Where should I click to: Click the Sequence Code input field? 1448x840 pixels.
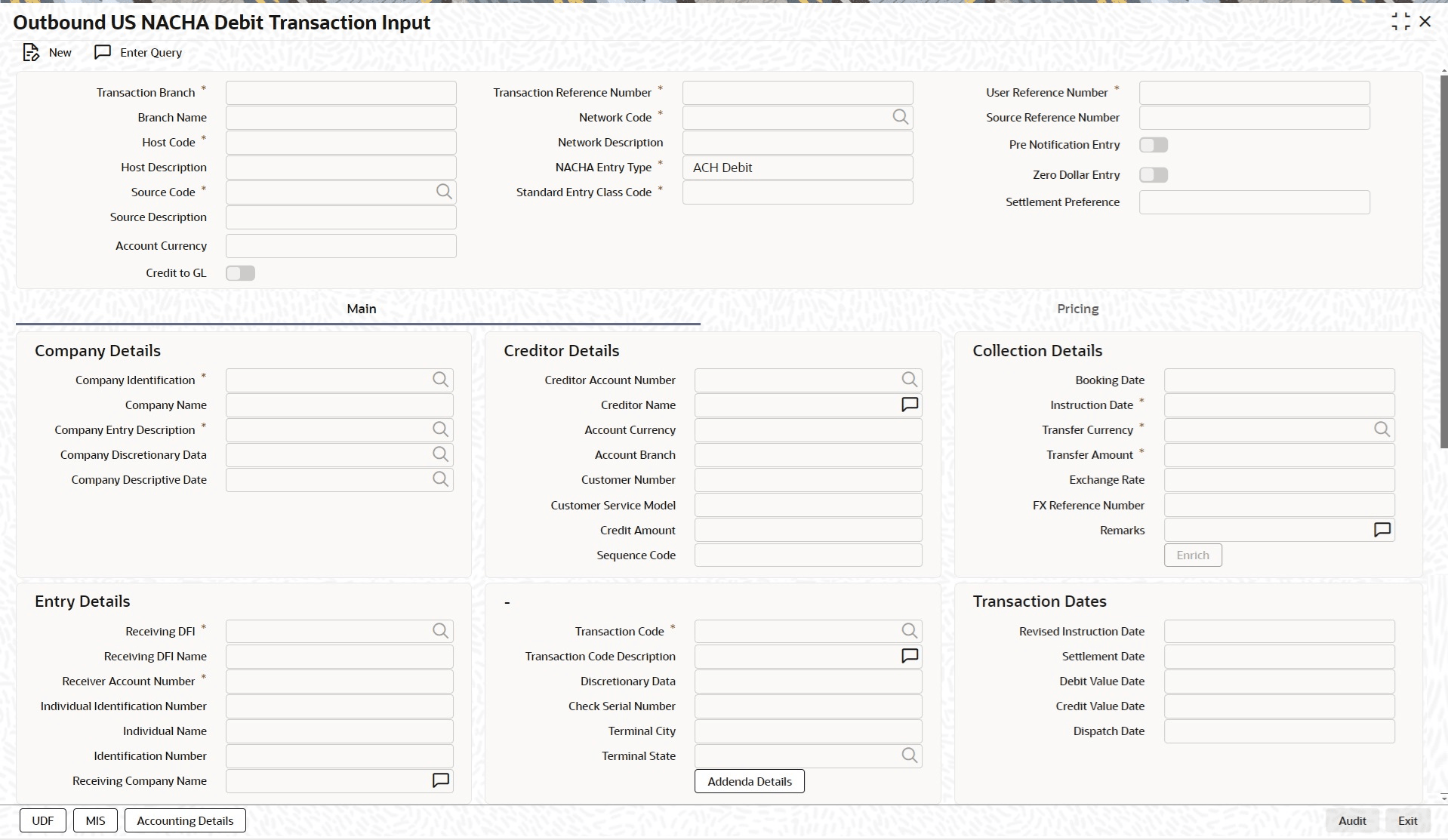[808, 555]
